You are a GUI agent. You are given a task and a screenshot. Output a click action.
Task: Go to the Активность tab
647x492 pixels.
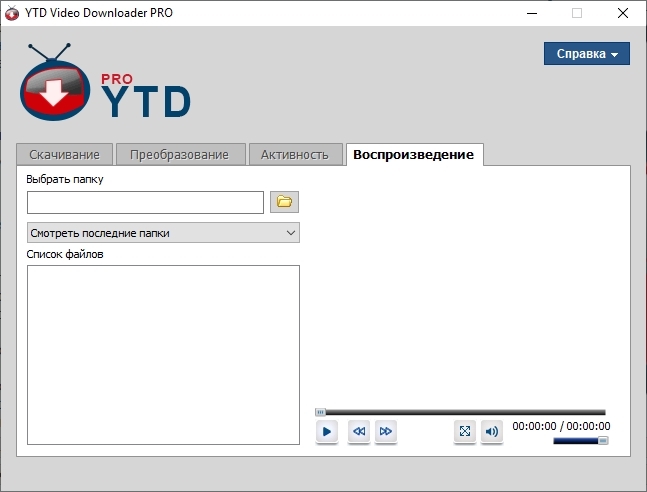pos(294,155)
